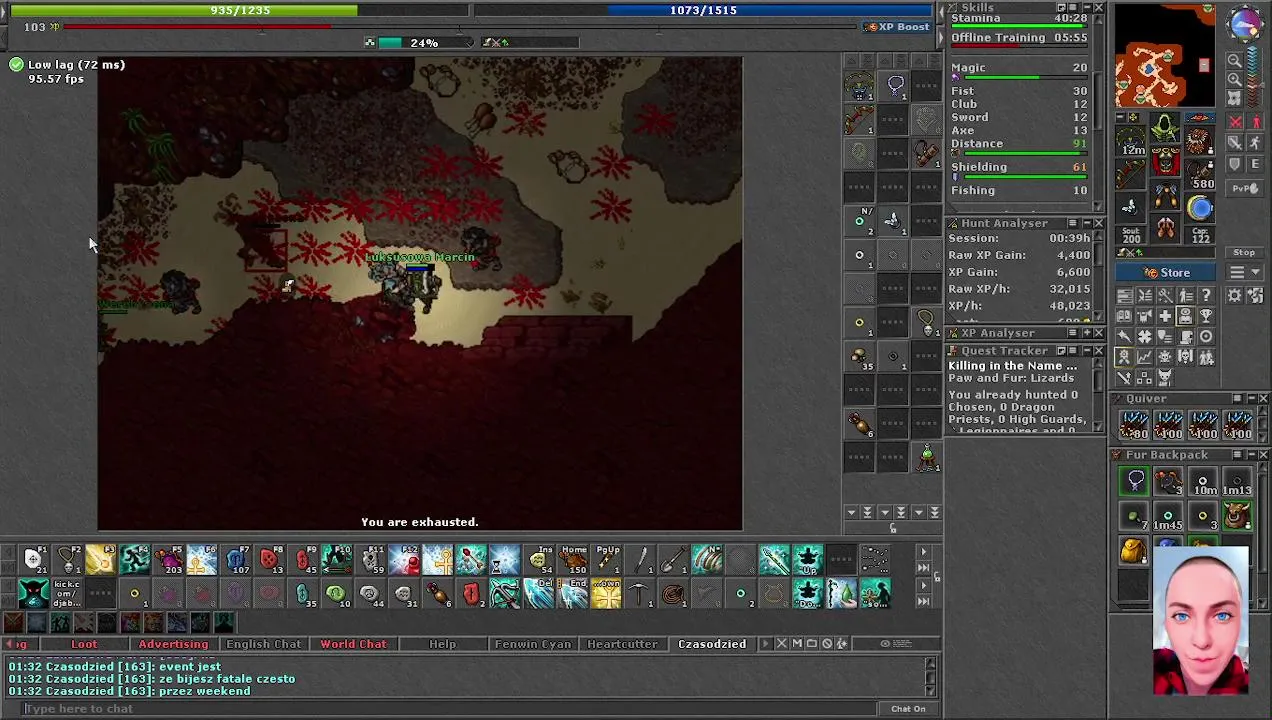This screenshot has width=1272, height=720.
Task: Open the Hunt Analyser menu icon
Action: (1073, 223)
